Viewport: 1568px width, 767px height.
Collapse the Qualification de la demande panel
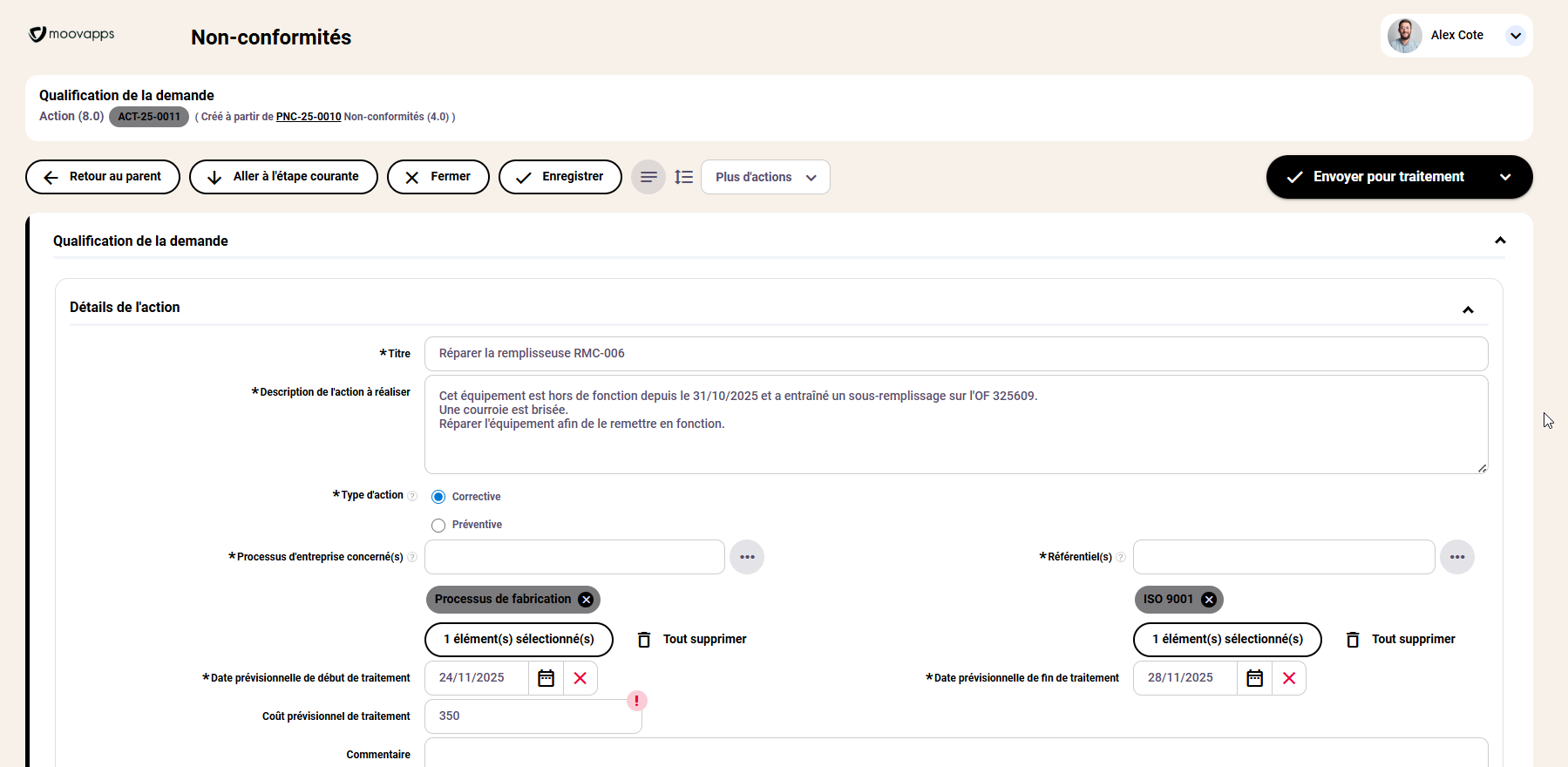tap(1500, 241)
